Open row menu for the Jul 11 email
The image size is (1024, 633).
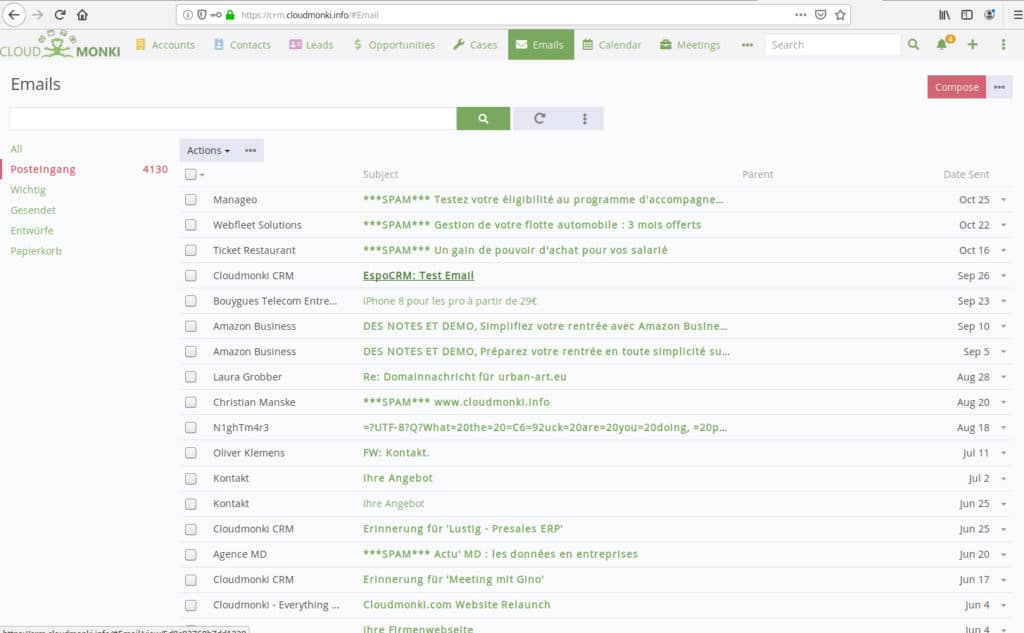pyautogui.click(x=1003, y=453)
